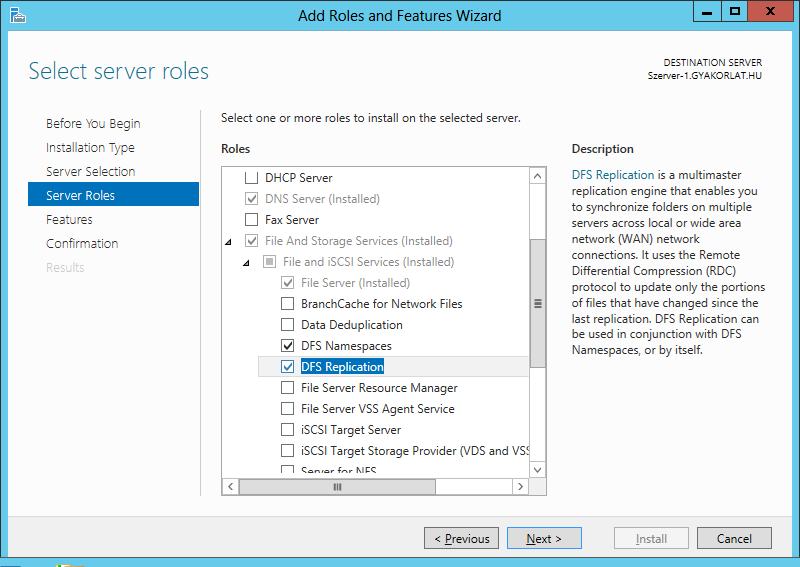
Task: Select File Server Resource Manager row text
Action: pos(379,387)
